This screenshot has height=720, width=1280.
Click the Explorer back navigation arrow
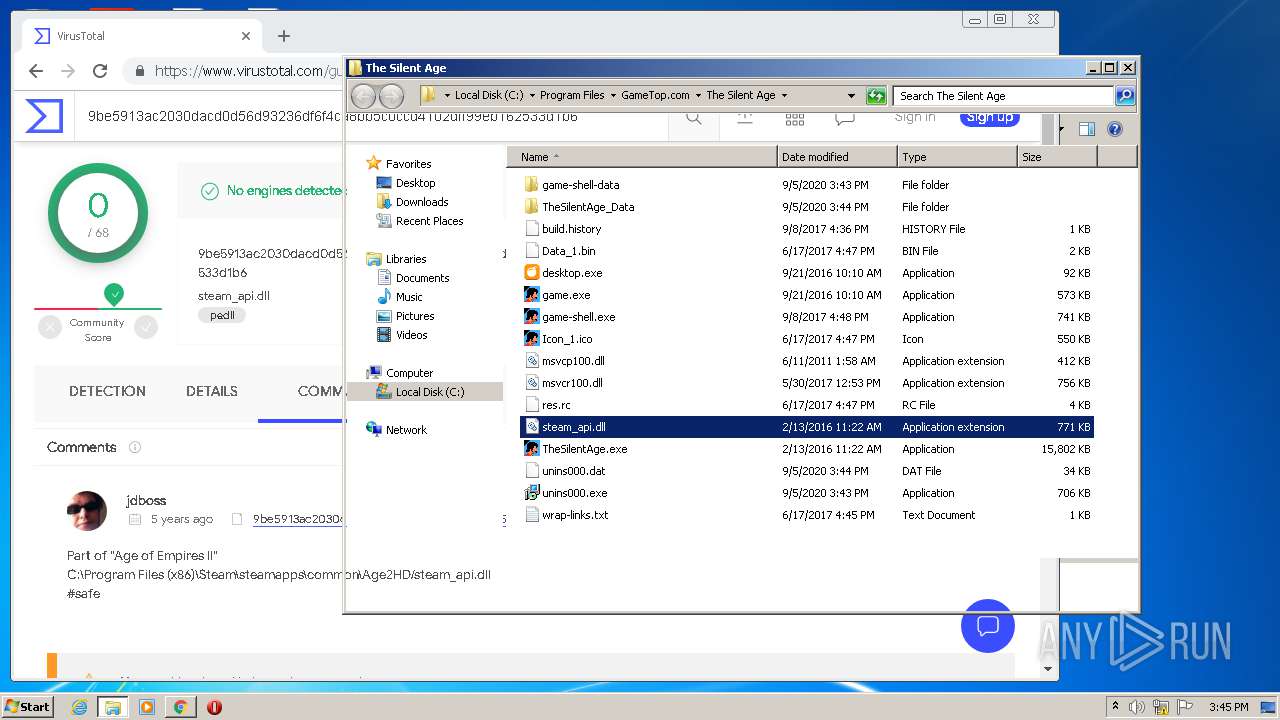(x=363, y=96)
